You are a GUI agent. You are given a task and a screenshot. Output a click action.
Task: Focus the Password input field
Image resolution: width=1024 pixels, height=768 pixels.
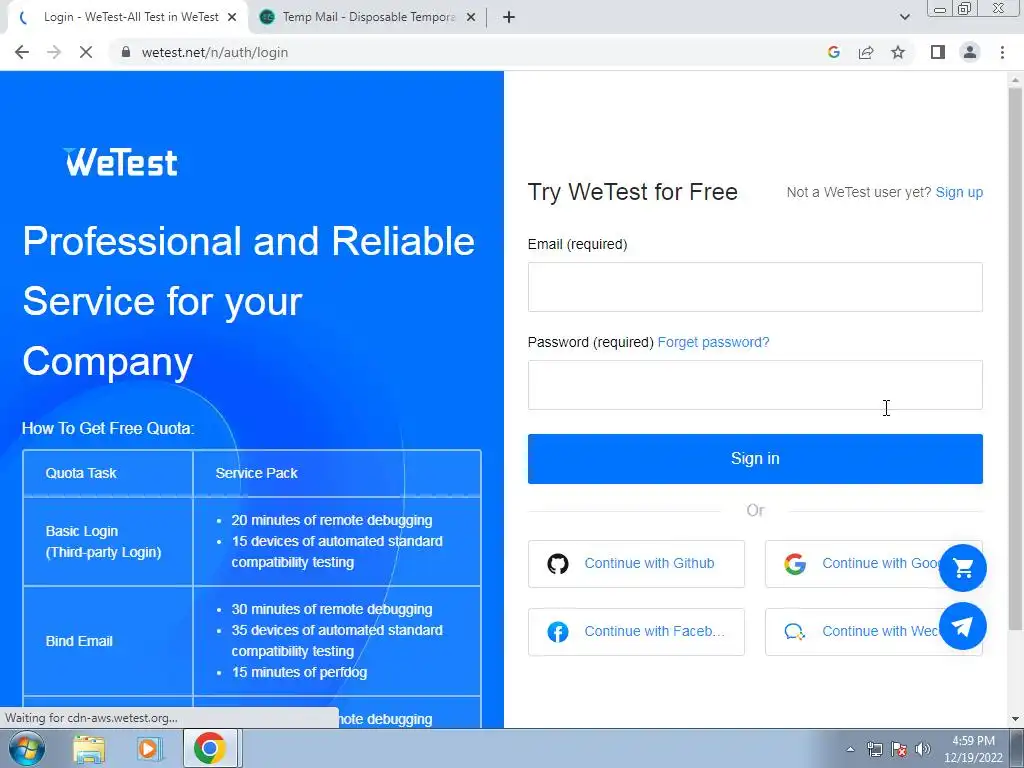[x=755, y=385]
